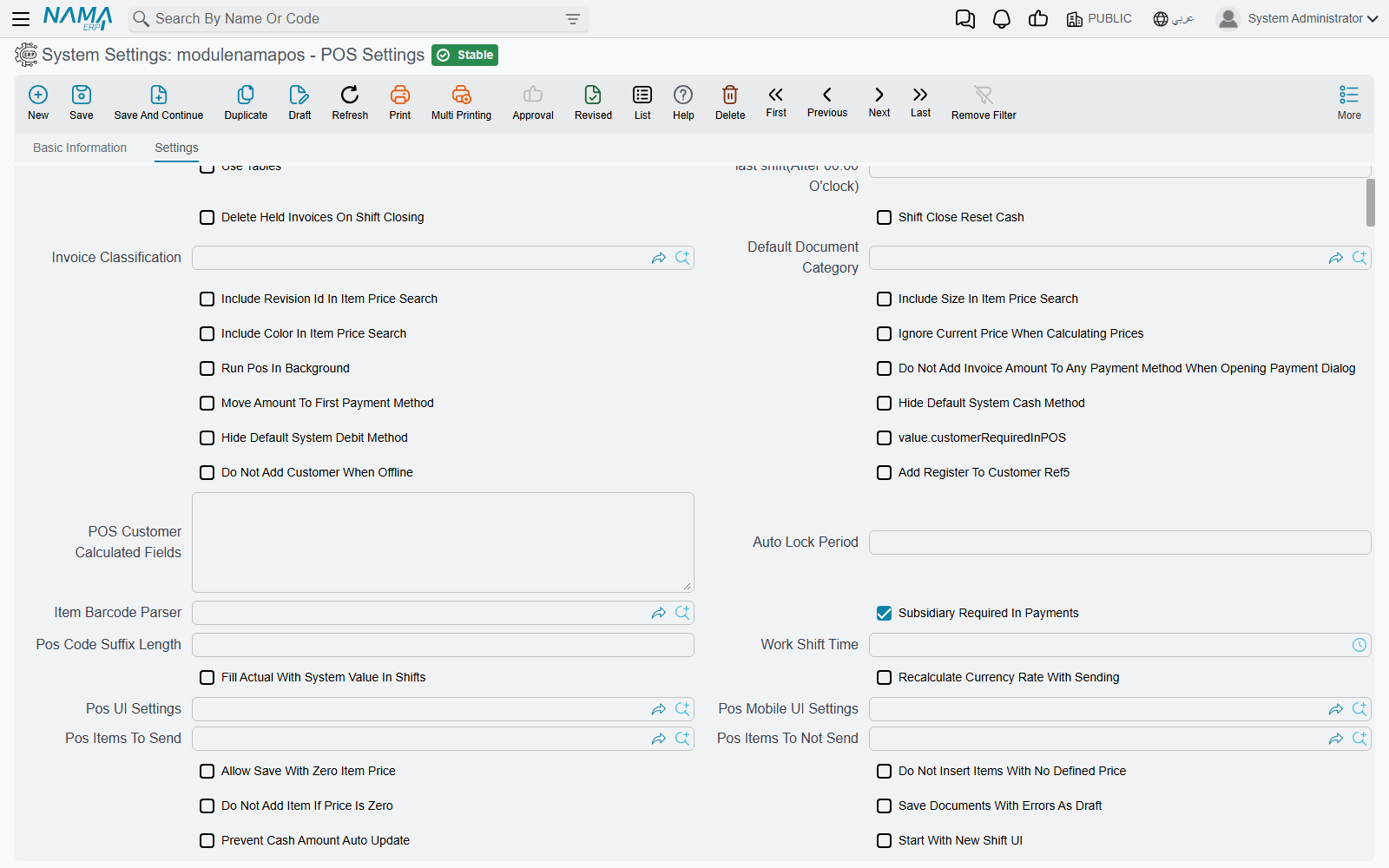Print using the Print icon
Image resolution: width=1389 pixels, height=868 pixels.
[x=400, y=102]
